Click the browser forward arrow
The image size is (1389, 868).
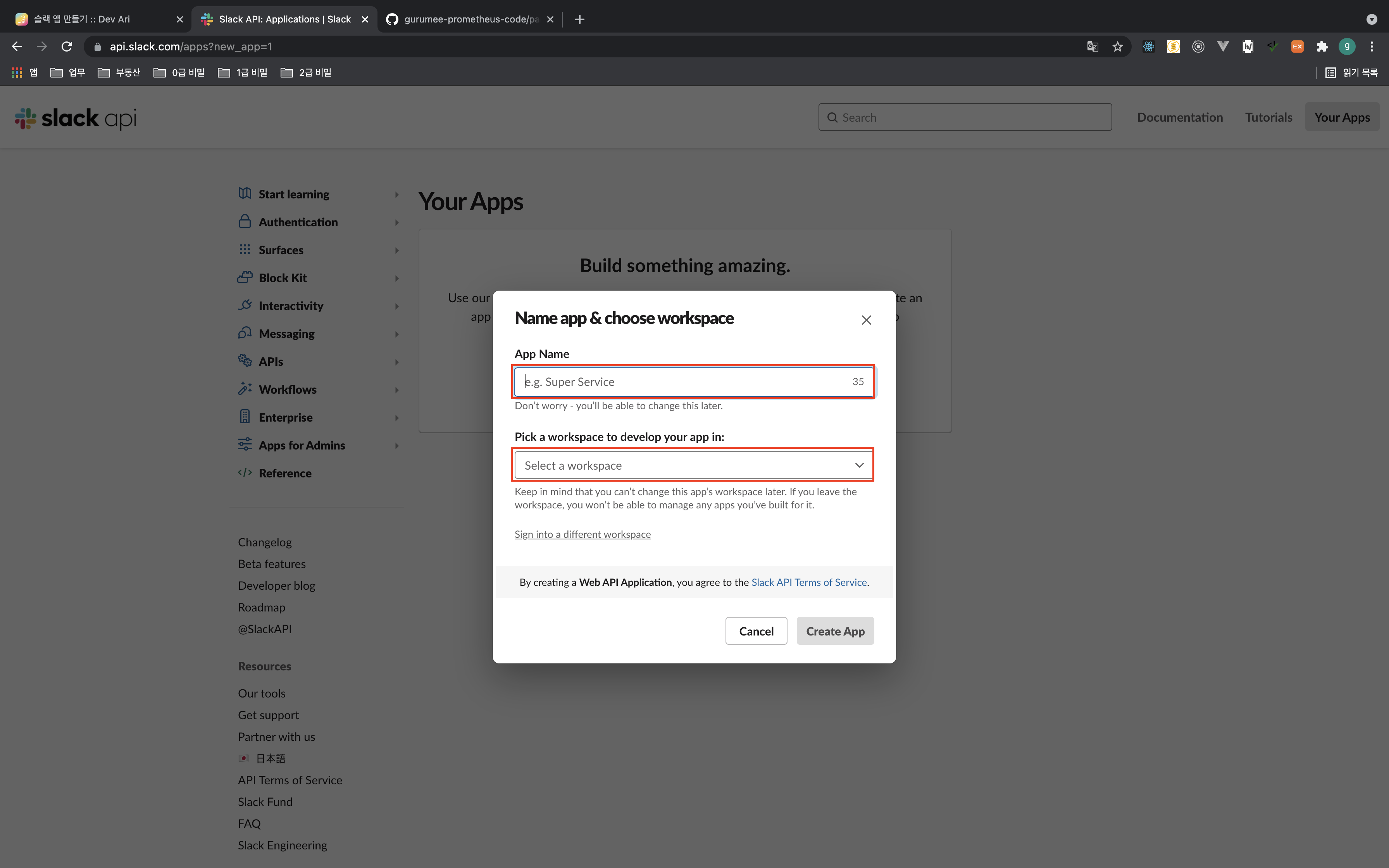click(x=42, y=46)
